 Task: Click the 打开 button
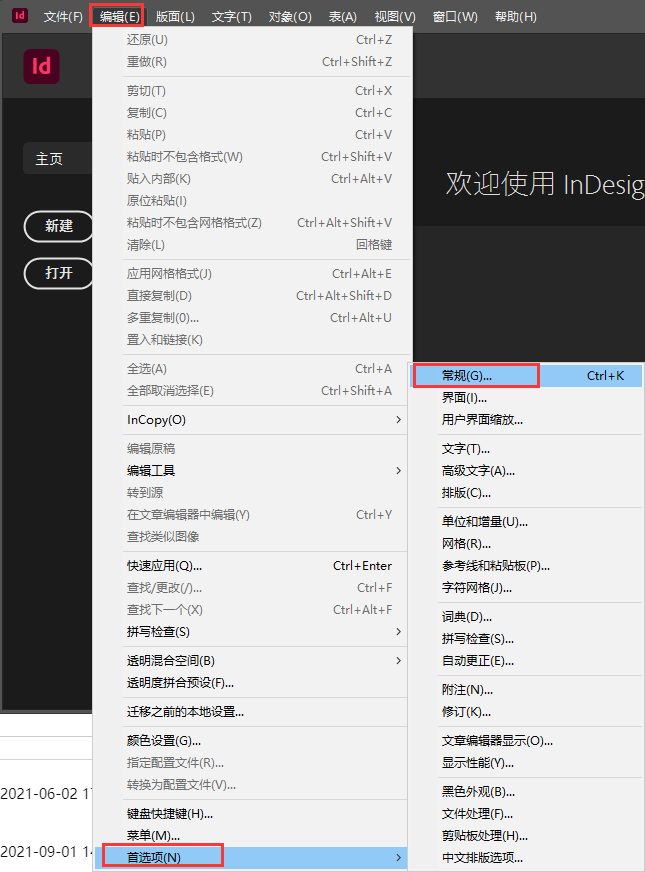pos(59,273)
